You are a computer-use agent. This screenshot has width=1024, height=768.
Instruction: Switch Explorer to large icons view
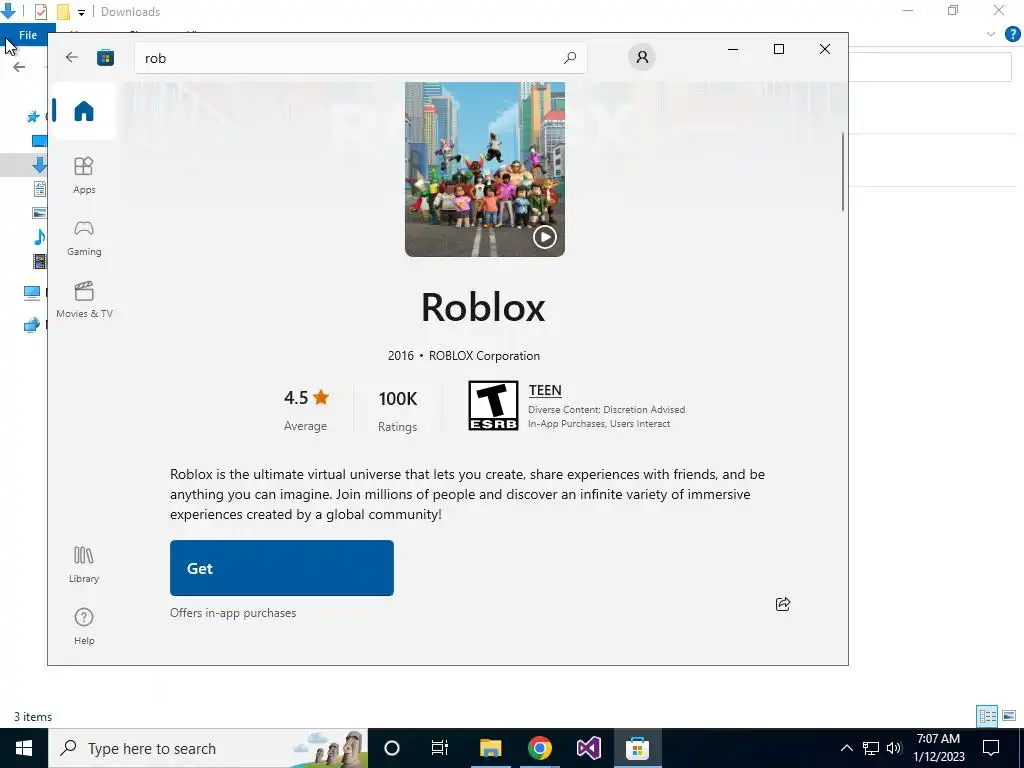point(1009,716)
